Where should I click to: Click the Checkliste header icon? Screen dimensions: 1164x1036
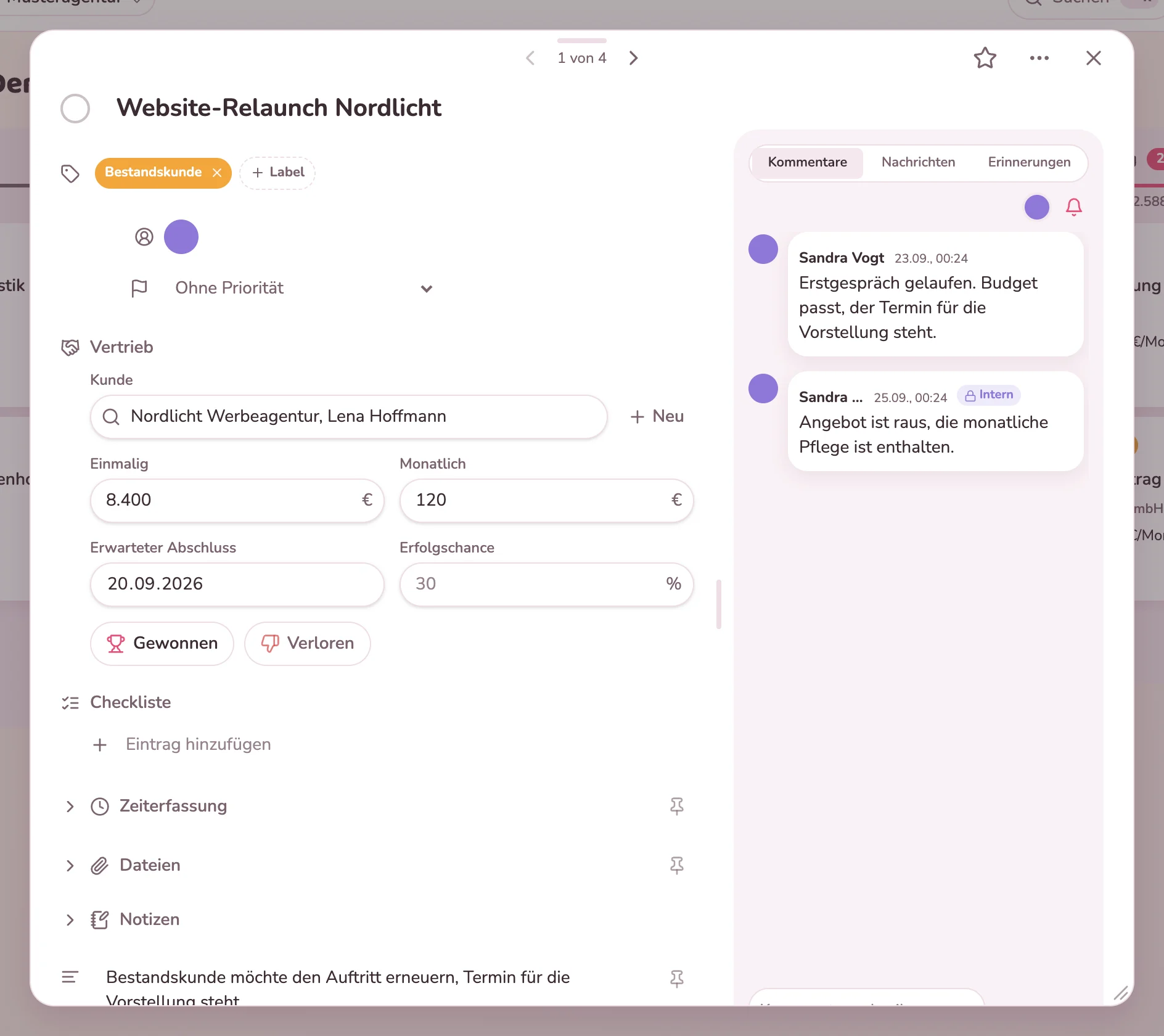tap(70, 703)
